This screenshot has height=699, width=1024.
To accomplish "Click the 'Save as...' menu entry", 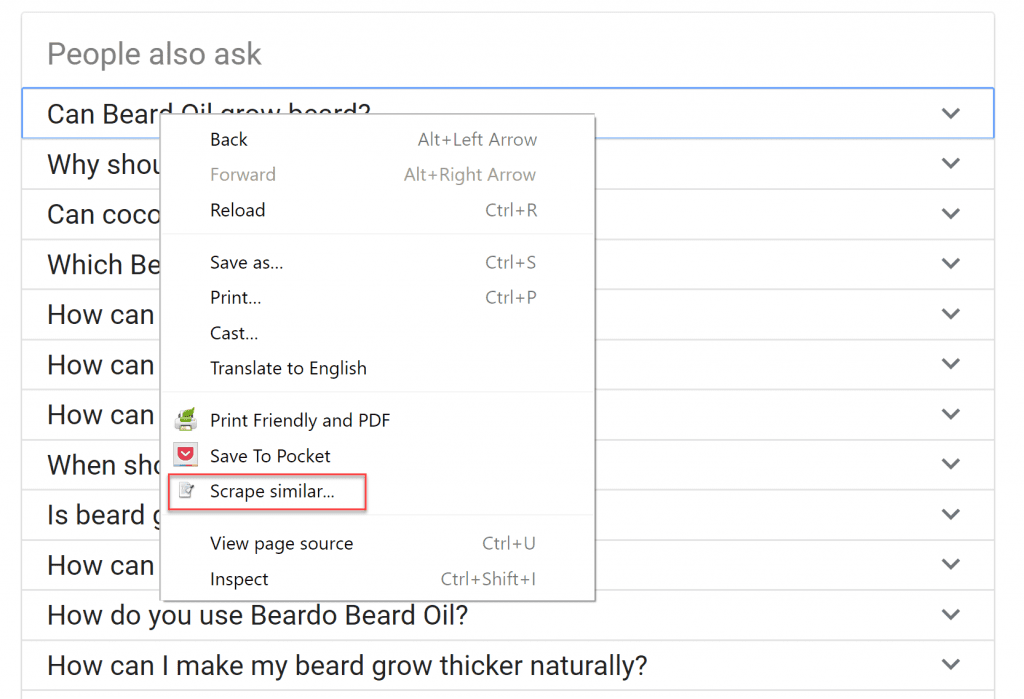I will click(x=245, y=262).
